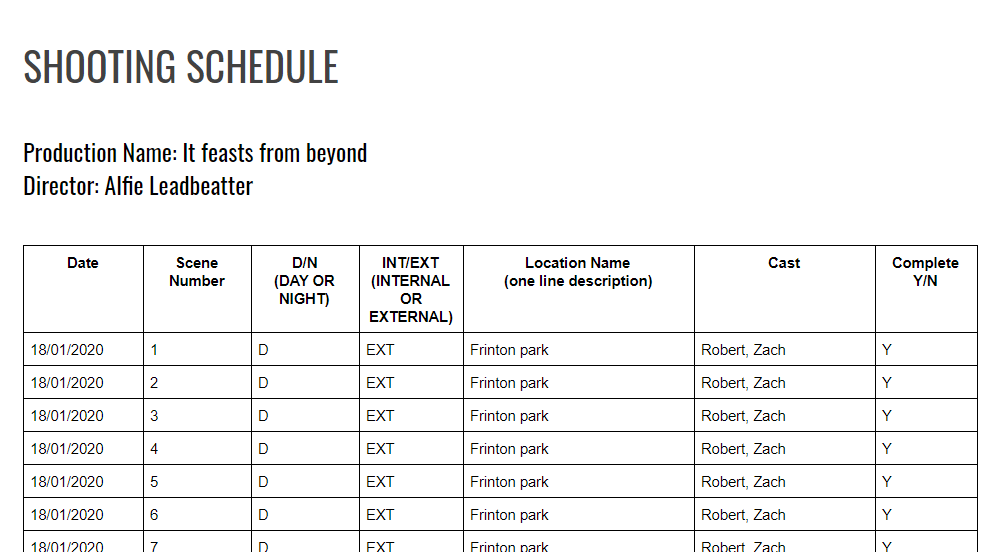The height and width of the screenshot is (552, 990).
Task: Click the Director: Alfie Leadbeatter line
Action: (x=138, y=186)
